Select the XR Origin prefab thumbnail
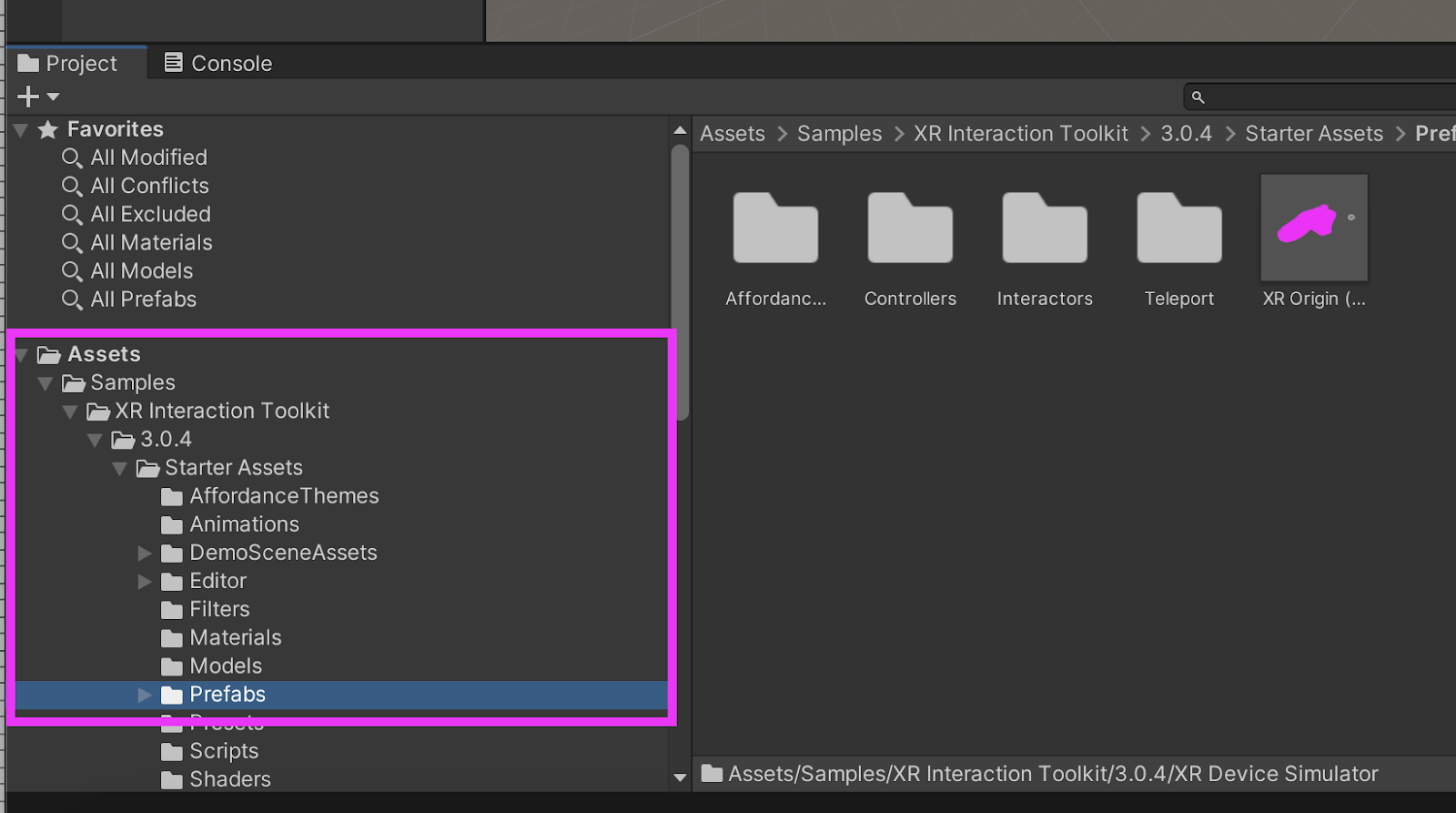The width and height of the screenshot is (1456, 813). (1314, 228)
